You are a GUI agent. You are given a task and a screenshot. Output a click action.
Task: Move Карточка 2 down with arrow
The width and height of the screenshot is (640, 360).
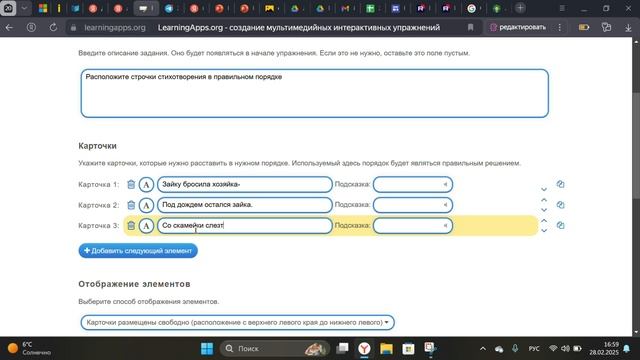click(x=544, y=210)
